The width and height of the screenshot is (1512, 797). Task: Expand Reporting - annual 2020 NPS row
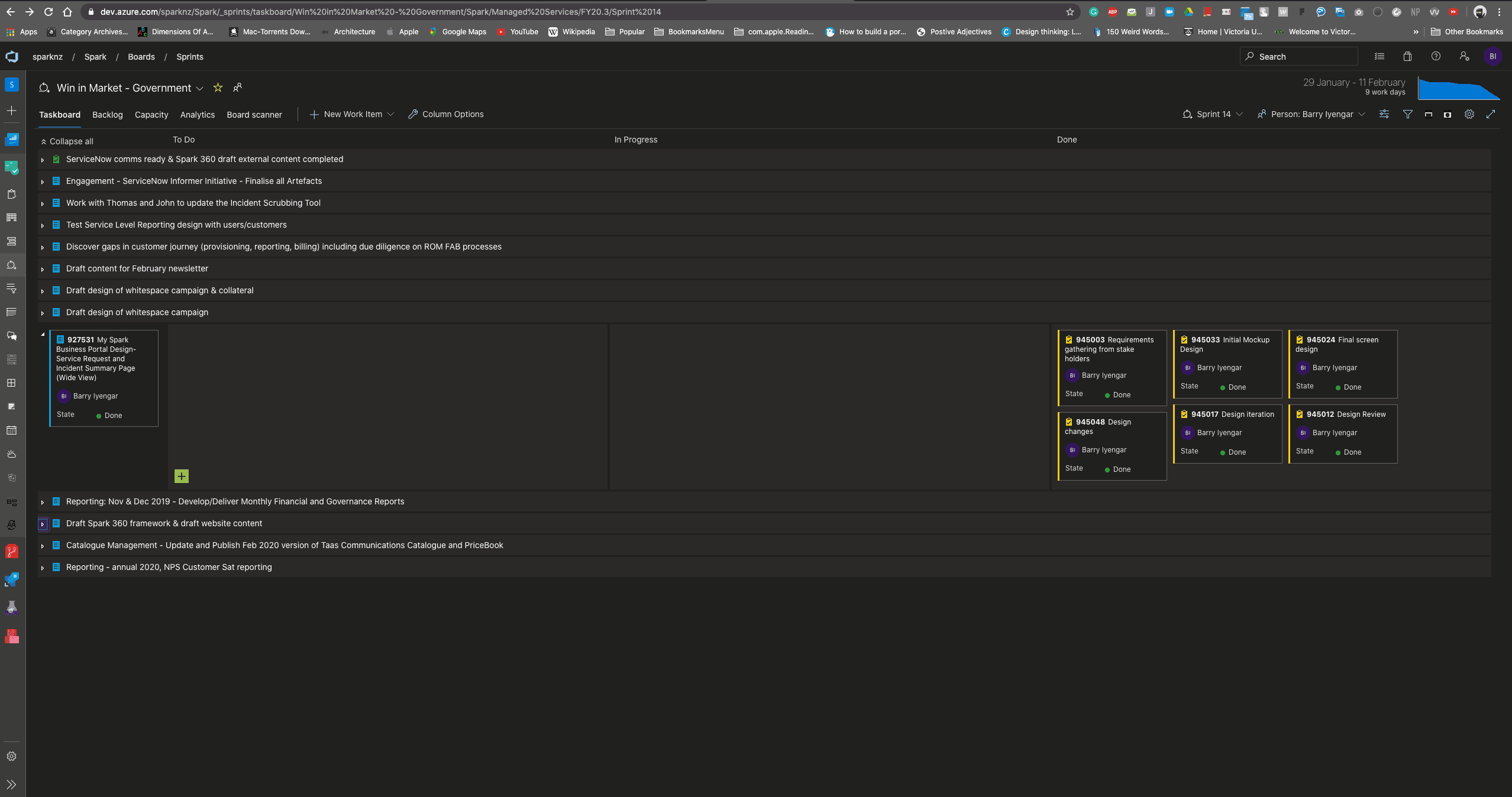[43, 568]
